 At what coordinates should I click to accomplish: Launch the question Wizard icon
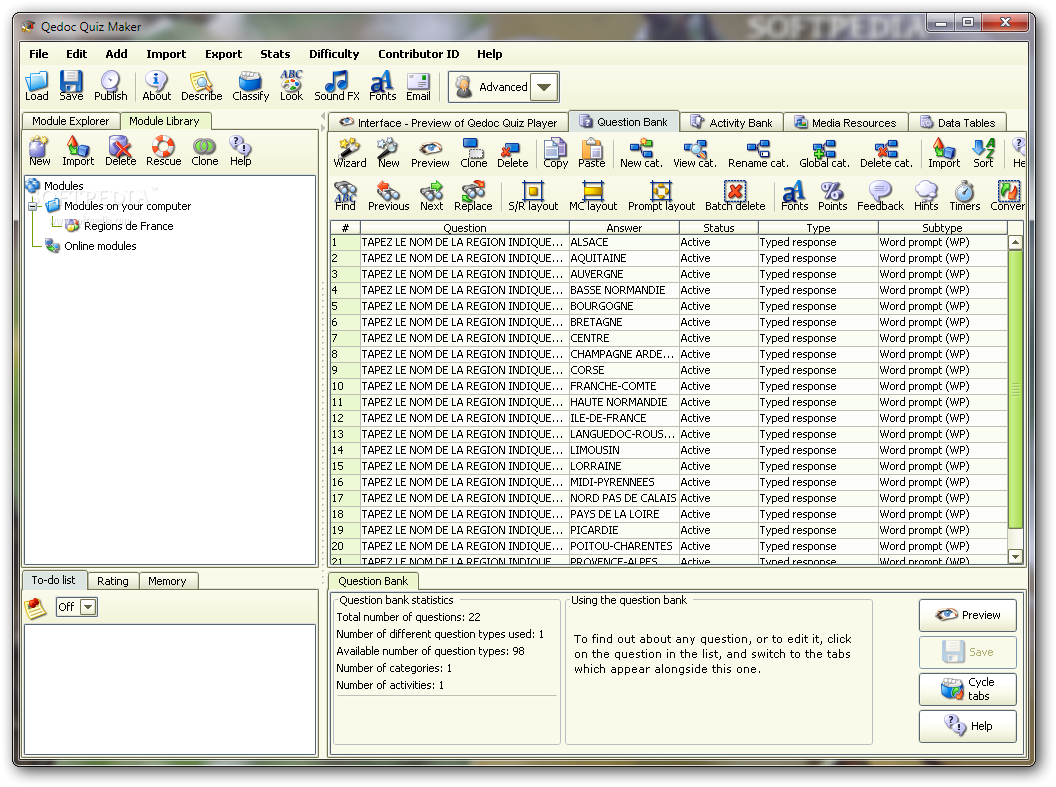pyautogui.click(x=350, y=153)
